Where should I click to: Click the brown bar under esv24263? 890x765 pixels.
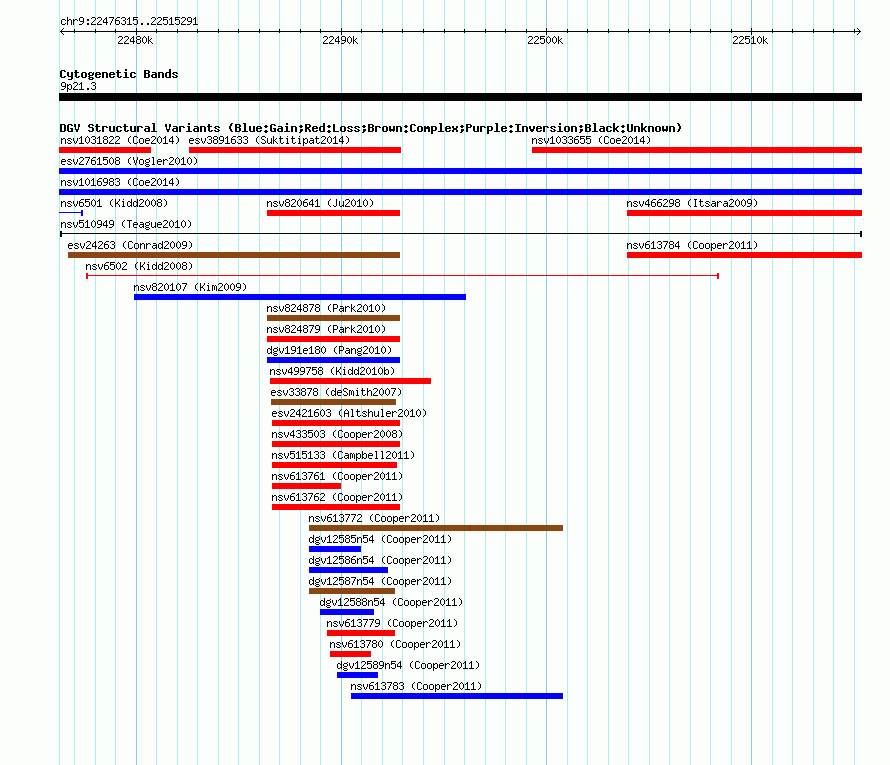click(234, 255)
